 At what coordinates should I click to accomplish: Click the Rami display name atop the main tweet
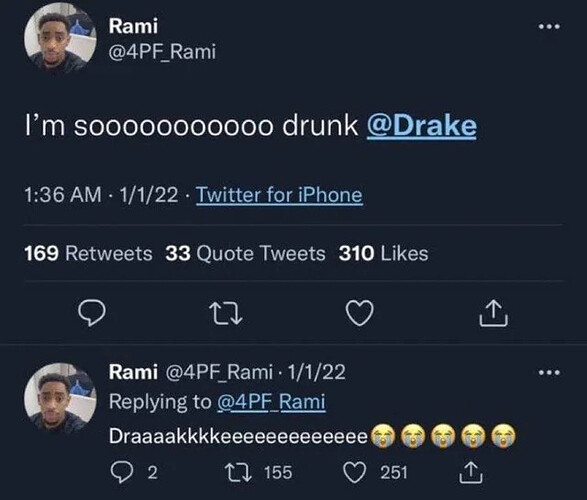(133, 26)
